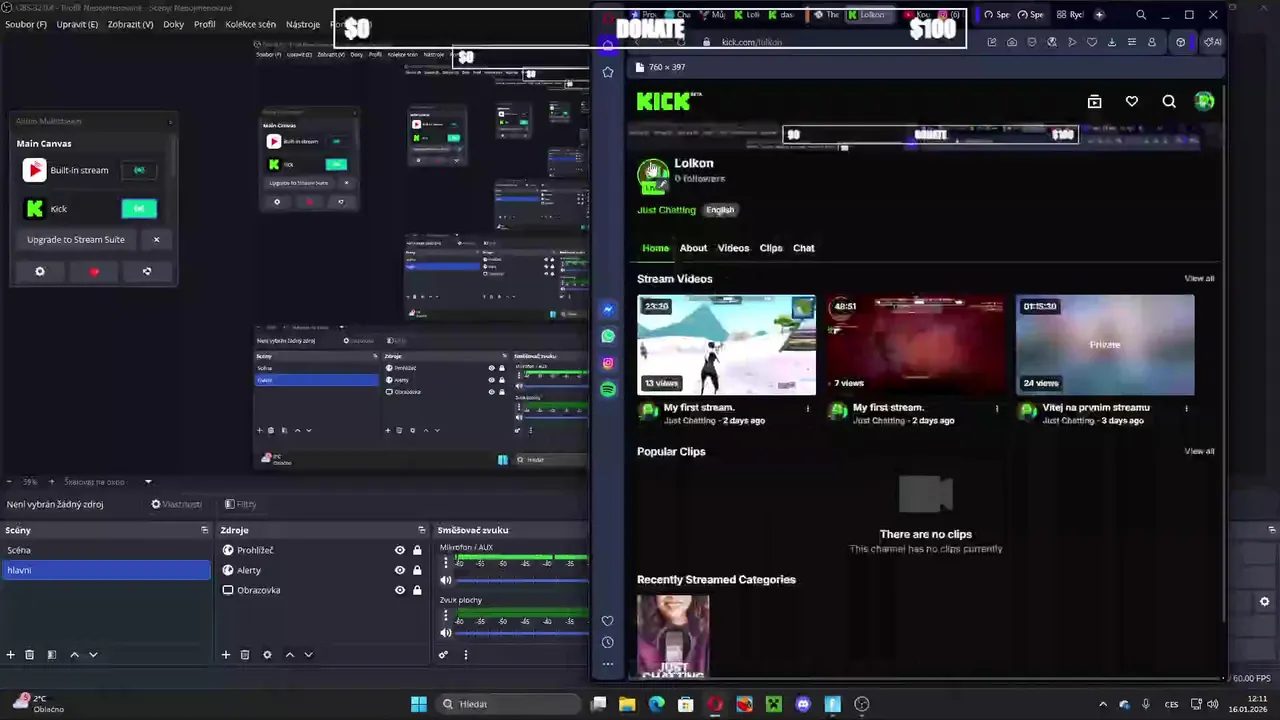Open Zvuk plochy three-dot options menu
The height and width of the screenshot is (720, 1280).
[x=446, y=616]
